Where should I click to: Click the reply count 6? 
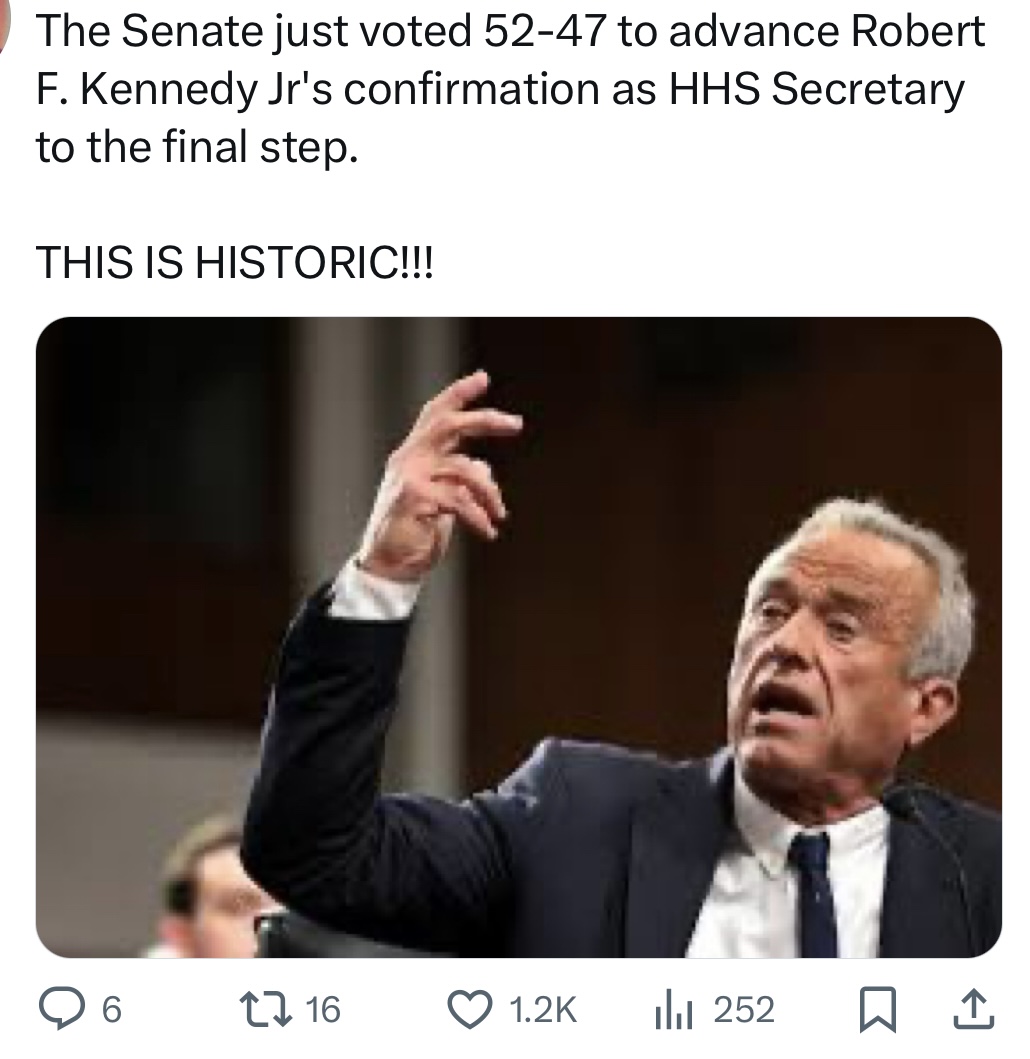(x=112, y=1011)
